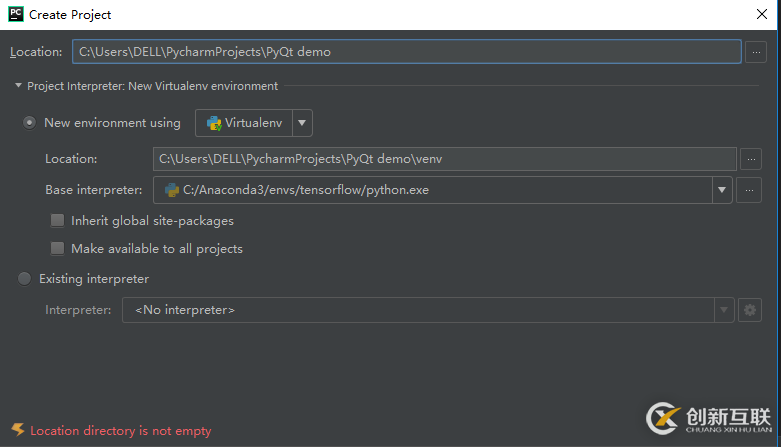This screenshot has width=781, height=447.
Task: Close the Create Project dialog
Action: (x=762, y=14)
